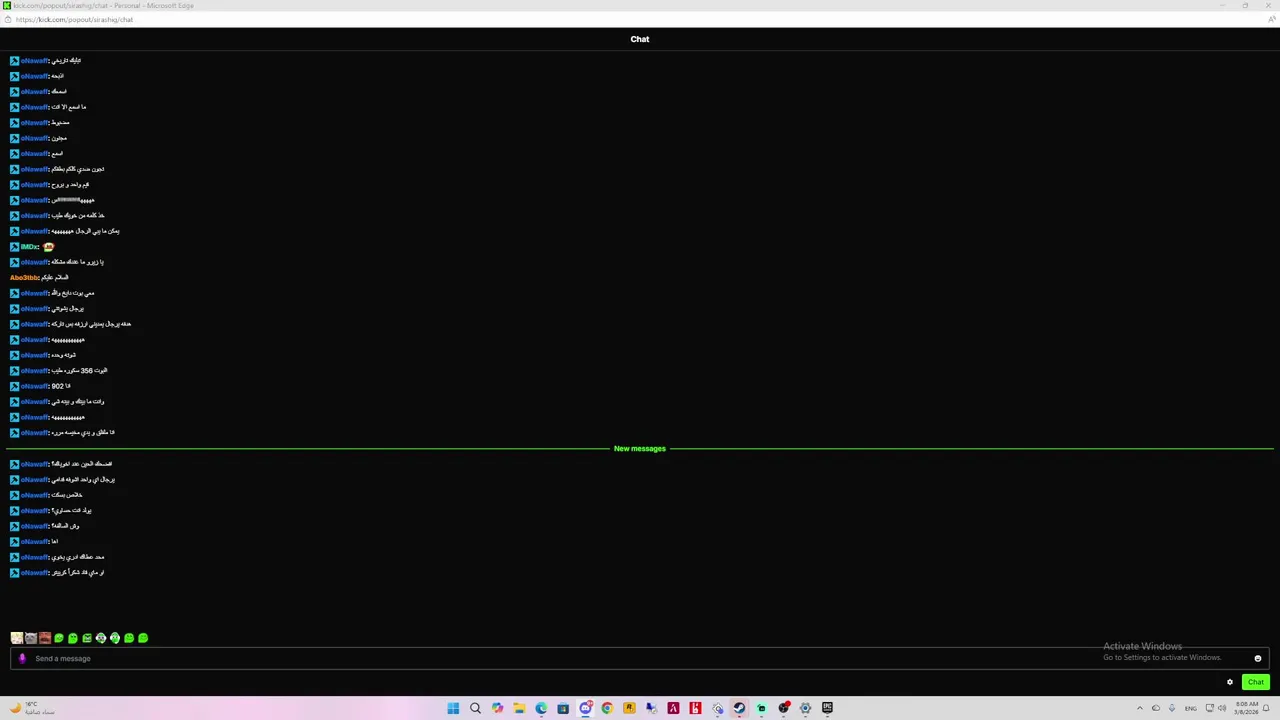Focus the Send a message field
Viewport: 1280px width, 720px height.
point(640,658)
